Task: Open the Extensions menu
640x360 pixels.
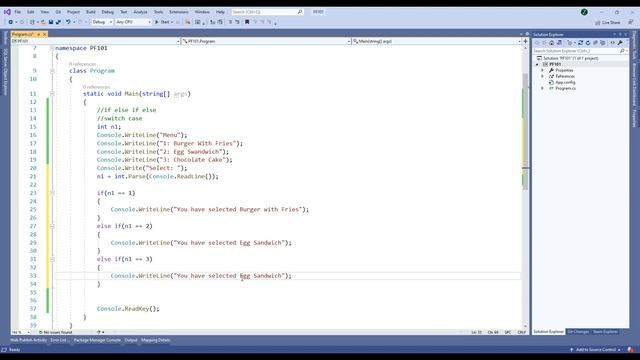Action: pos(179,12)
